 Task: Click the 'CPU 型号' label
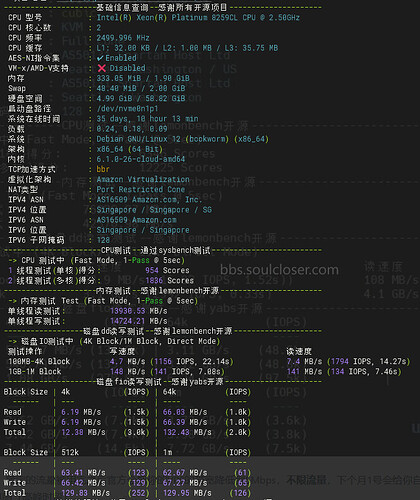pos(25,18)
